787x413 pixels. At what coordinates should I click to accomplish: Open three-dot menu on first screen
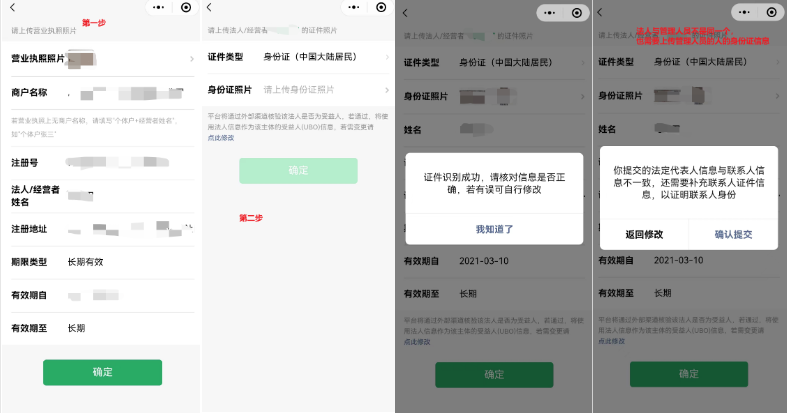(159, 8)
